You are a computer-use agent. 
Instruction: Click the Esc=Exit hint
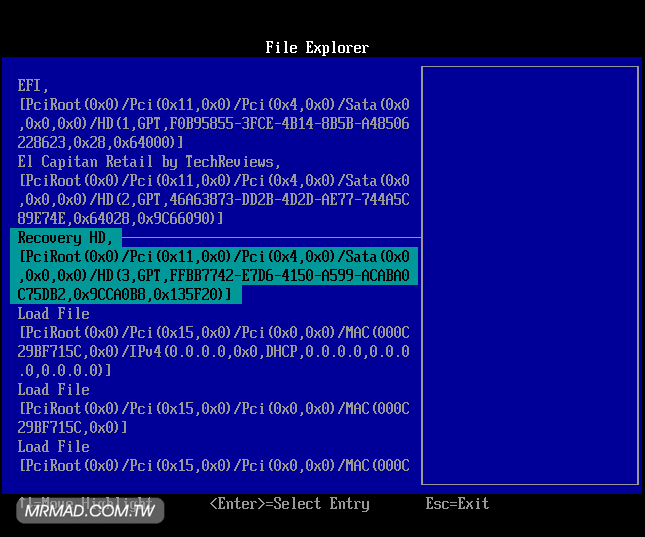457,504
